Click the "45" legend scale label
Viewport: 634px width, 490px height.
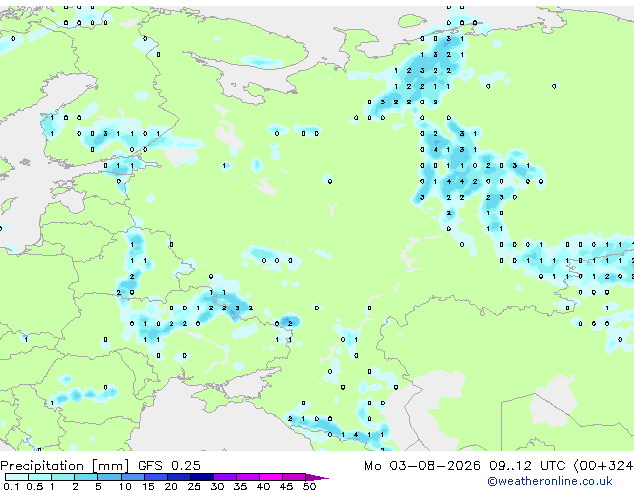point(286,486)
